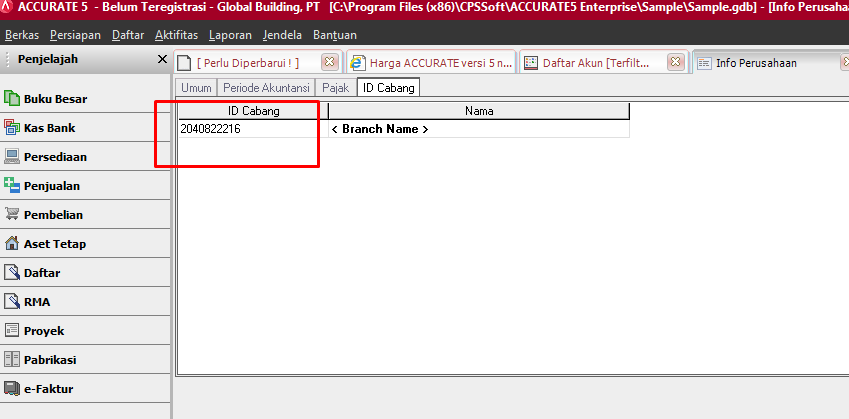Open the Buku Besar module icon
The image size is (849, 419).
pyautogui.click(x=12, y=99)
